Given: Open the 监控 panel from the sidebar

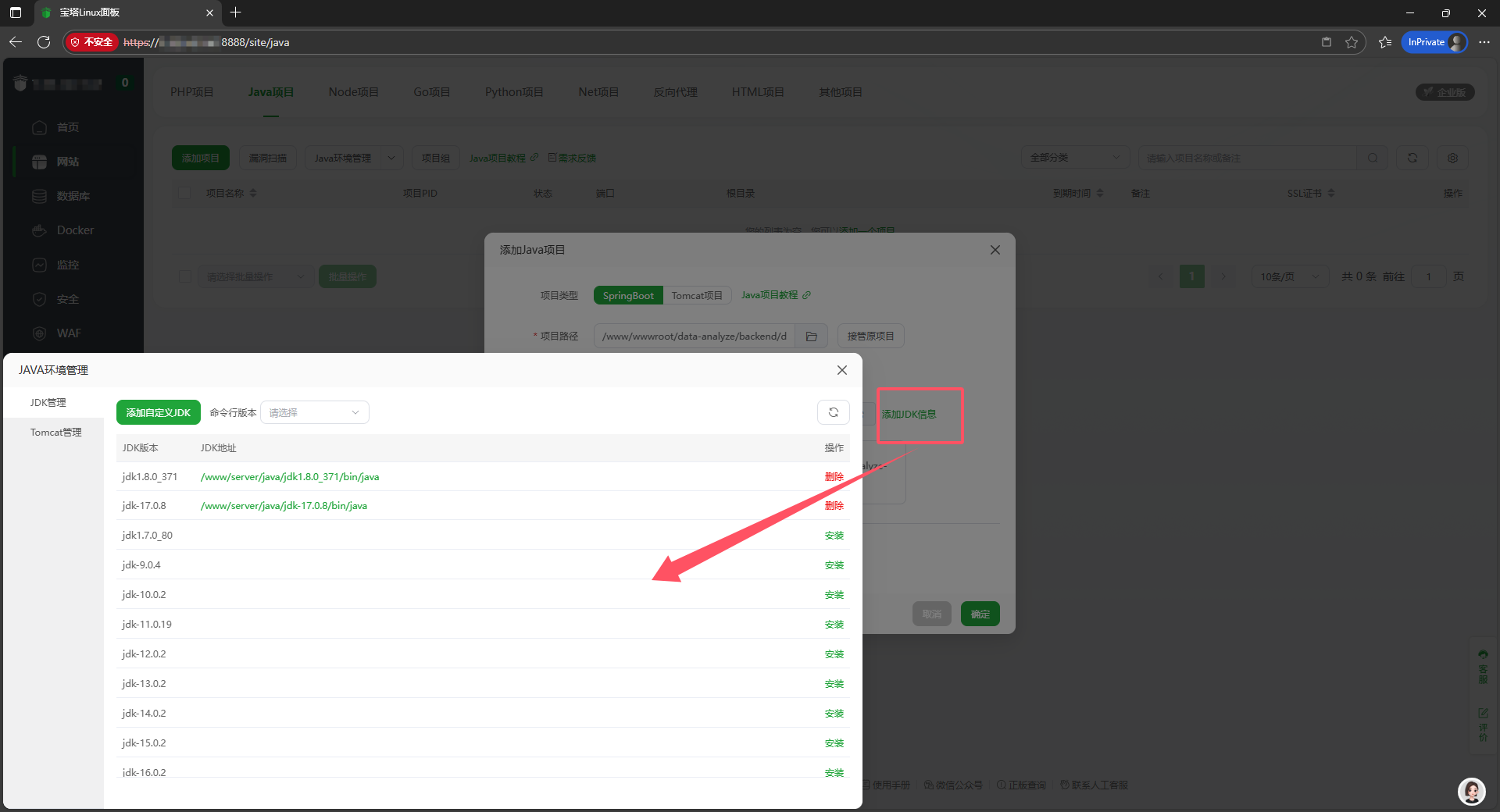Looking at the screenshot, I should click(68, 265).
